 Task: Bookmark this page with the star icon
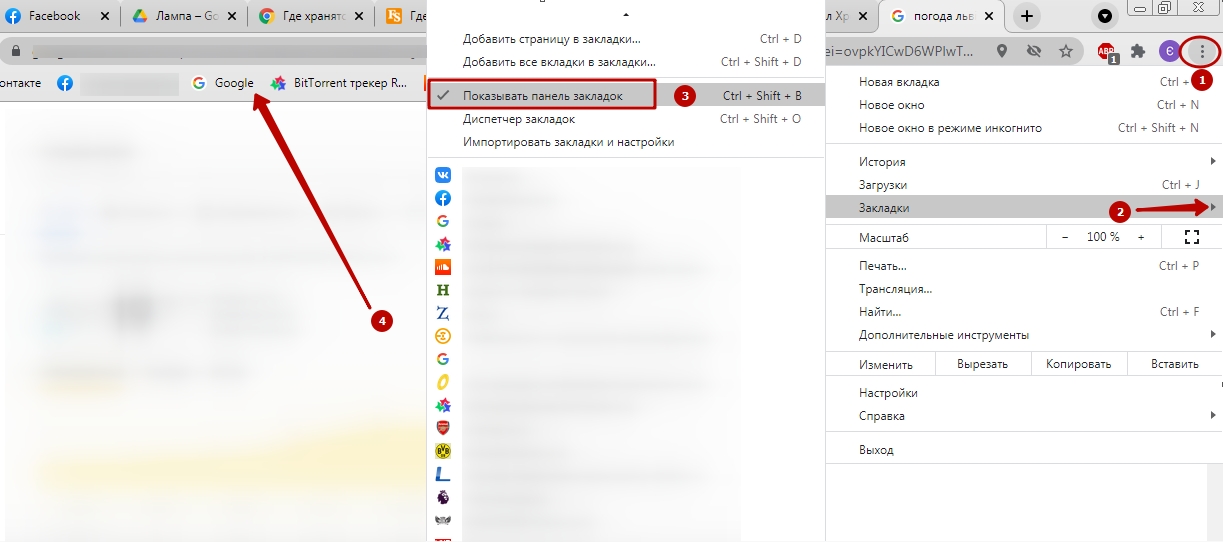[x=1066, y=51]
